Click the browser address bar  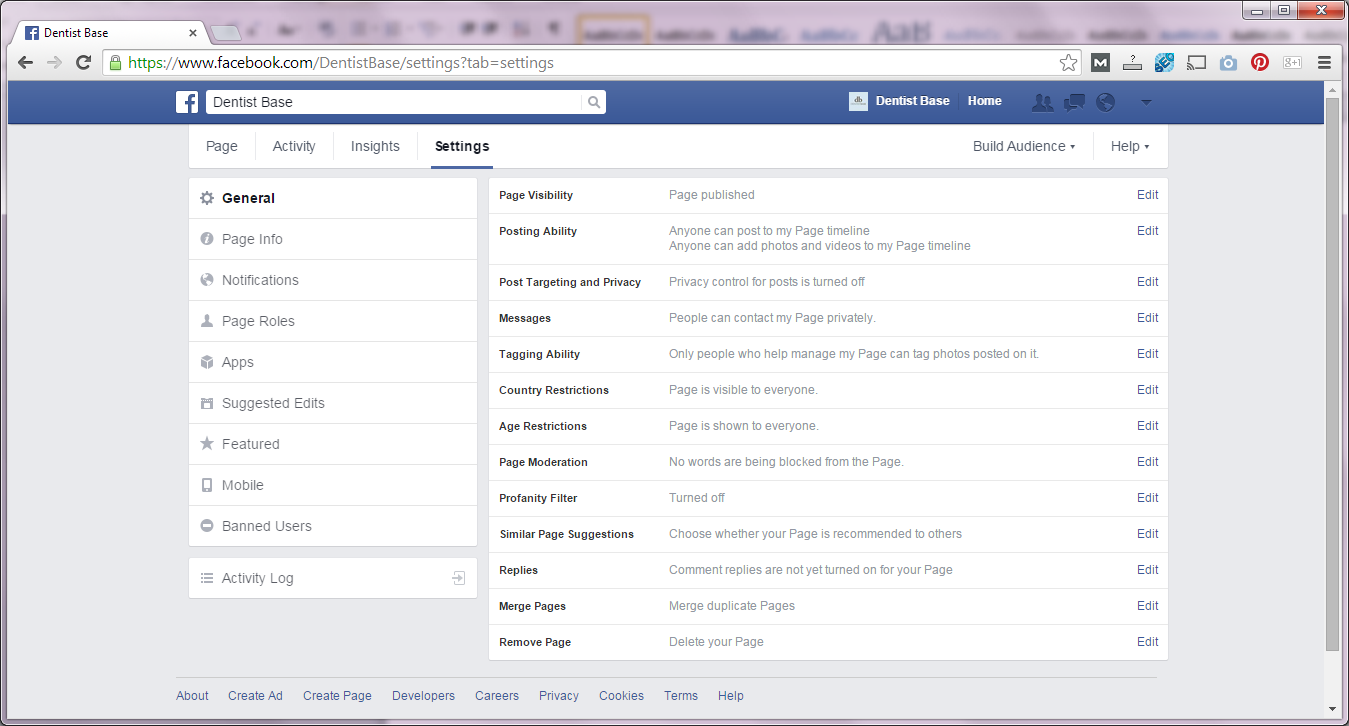(590, 62)
